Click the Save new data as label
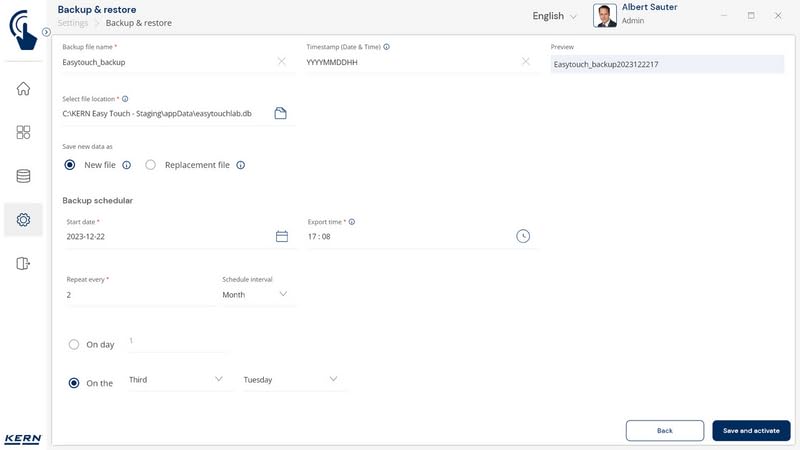 coord(87,146)
